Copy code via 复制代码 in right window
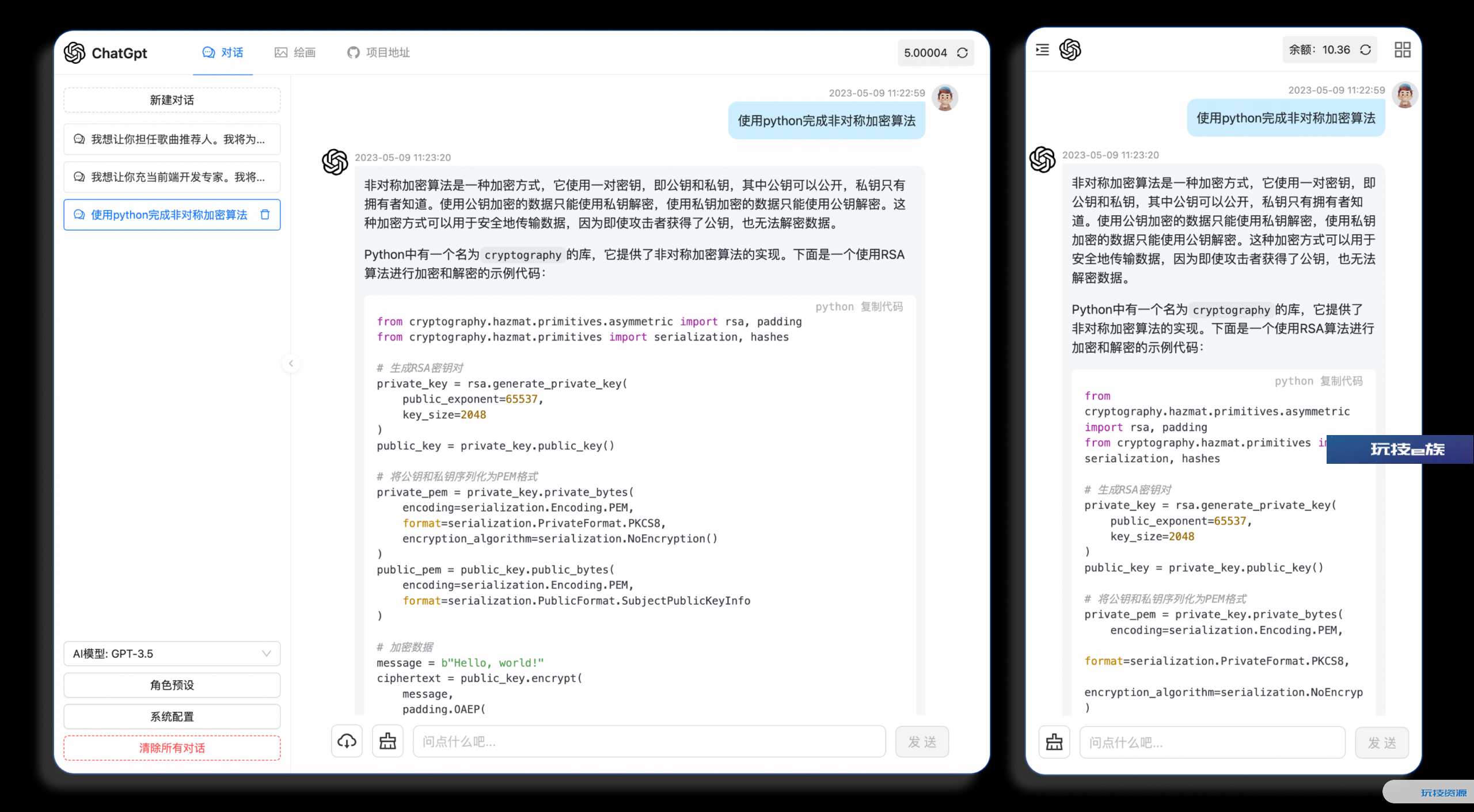The image size is (1474, 812). [1342, 381]
